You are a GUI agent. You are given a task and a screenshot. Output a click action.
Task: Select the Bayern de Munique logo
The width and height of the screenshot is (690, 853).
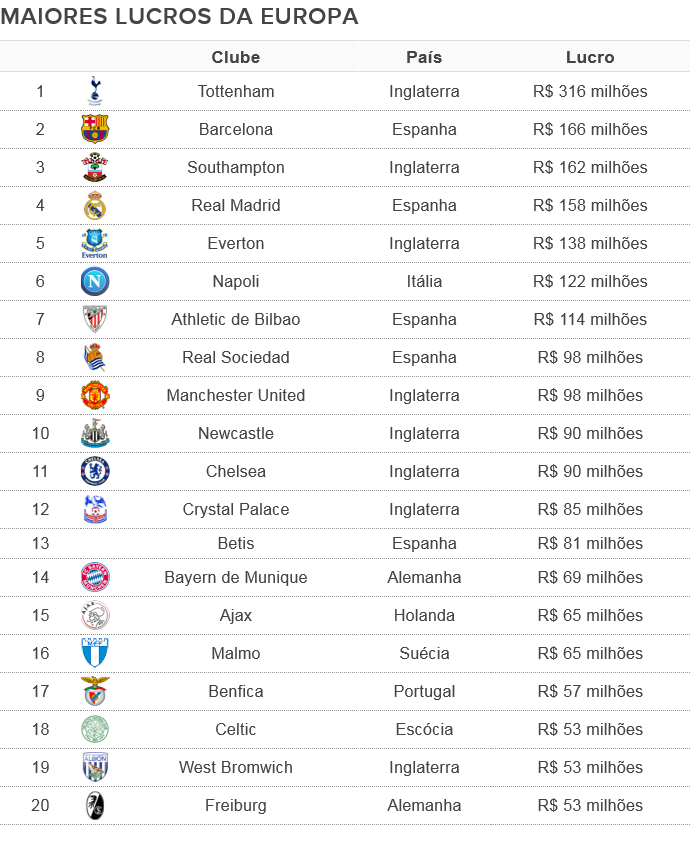click(95, 577)
